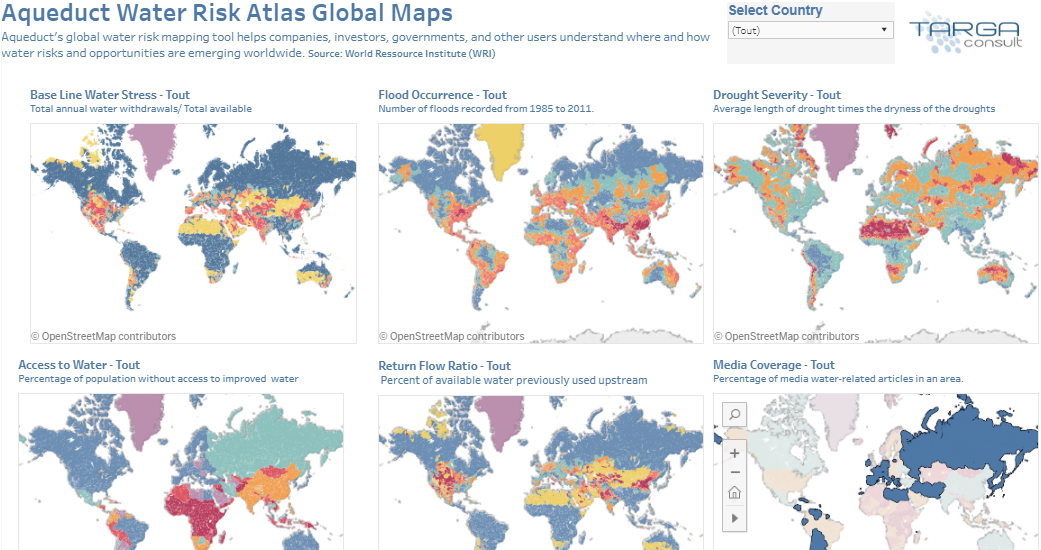
Task: Click the map search magnifier icon
Action: point(734,414)
